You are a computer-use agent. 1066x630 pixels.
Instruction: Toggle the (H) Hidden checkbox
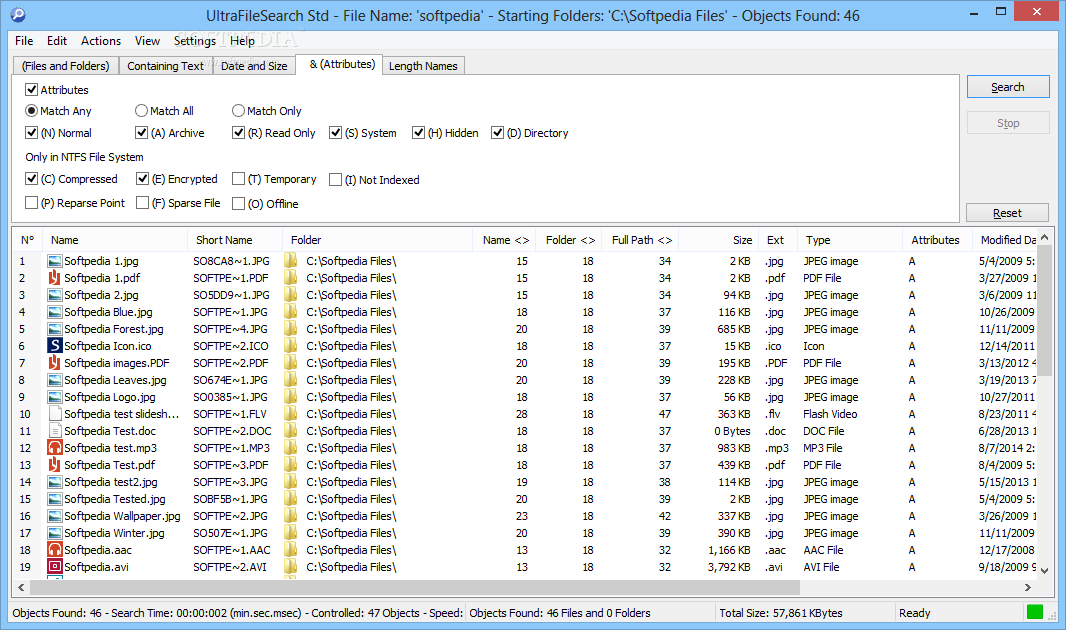418,133
